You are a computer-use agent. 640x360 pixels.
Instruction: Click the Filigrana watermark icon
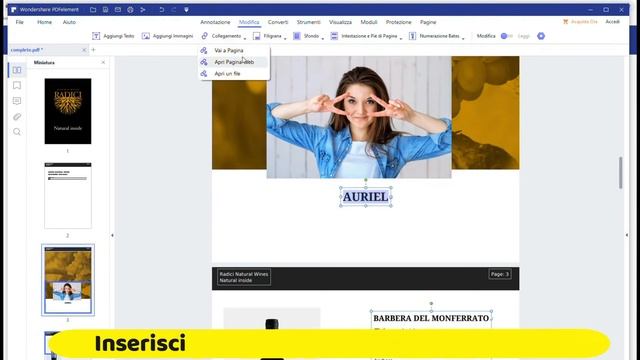[256, 36]
